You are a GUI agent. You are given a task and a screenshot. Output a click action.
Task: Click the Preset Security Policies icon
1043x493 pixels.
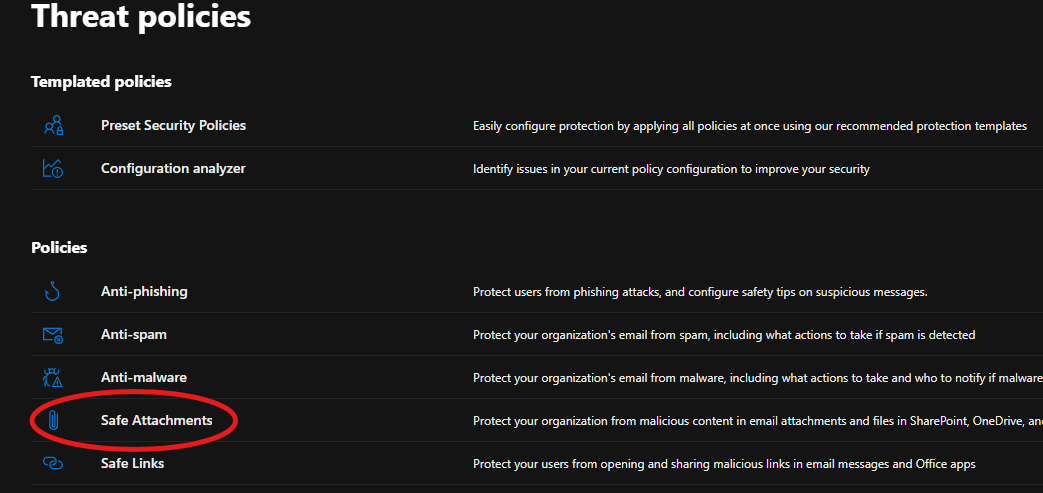tap(53, 126)
